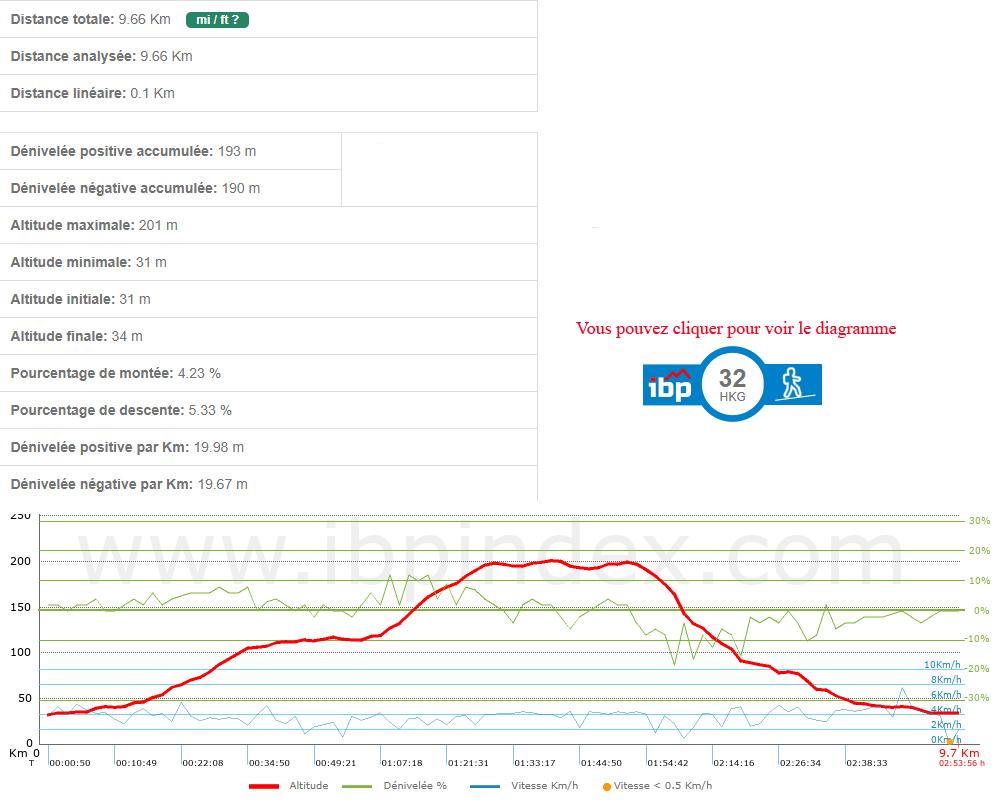Open 'Vous pouvez cliquer pour voir le diagramme' link
The width and height of the screenshot is (1002, 806).
point(736,328)
